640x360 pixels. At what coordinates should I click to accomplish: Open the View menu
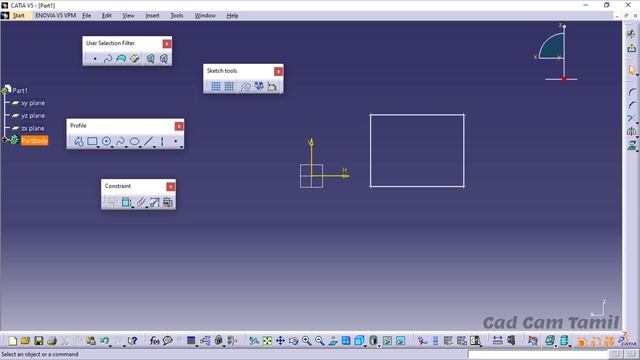128,16
